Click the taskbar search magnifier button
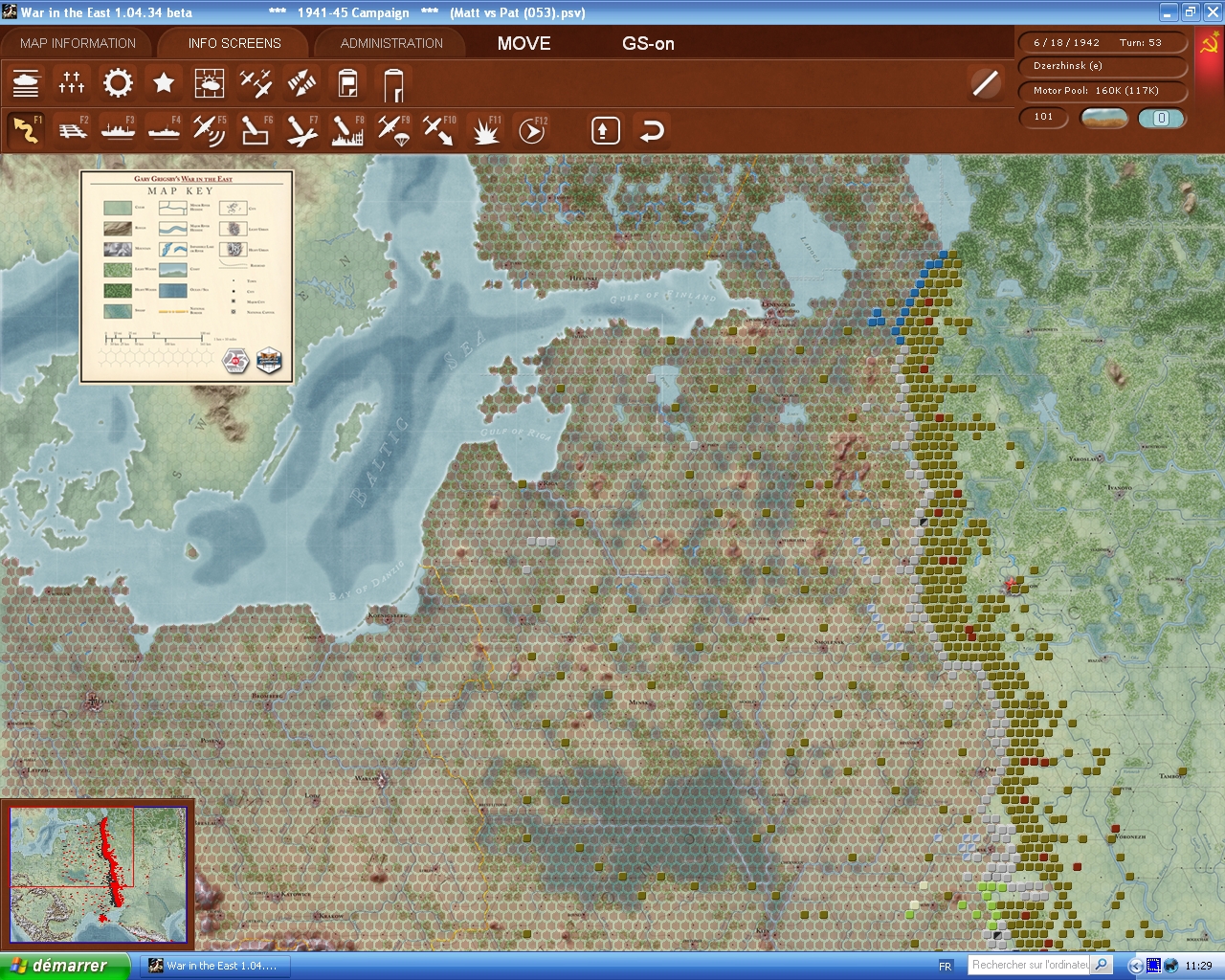Viewport: 1225px width, 980px height. click(x=1102, y=965)
